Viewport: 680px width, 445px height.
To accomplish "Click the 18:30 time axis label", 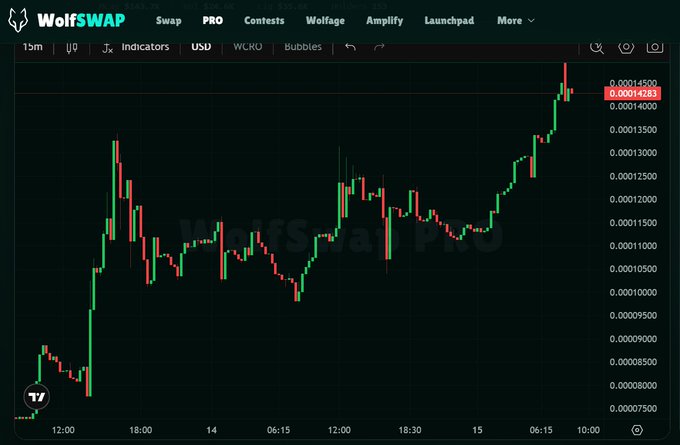I will (x=410, y=430).
